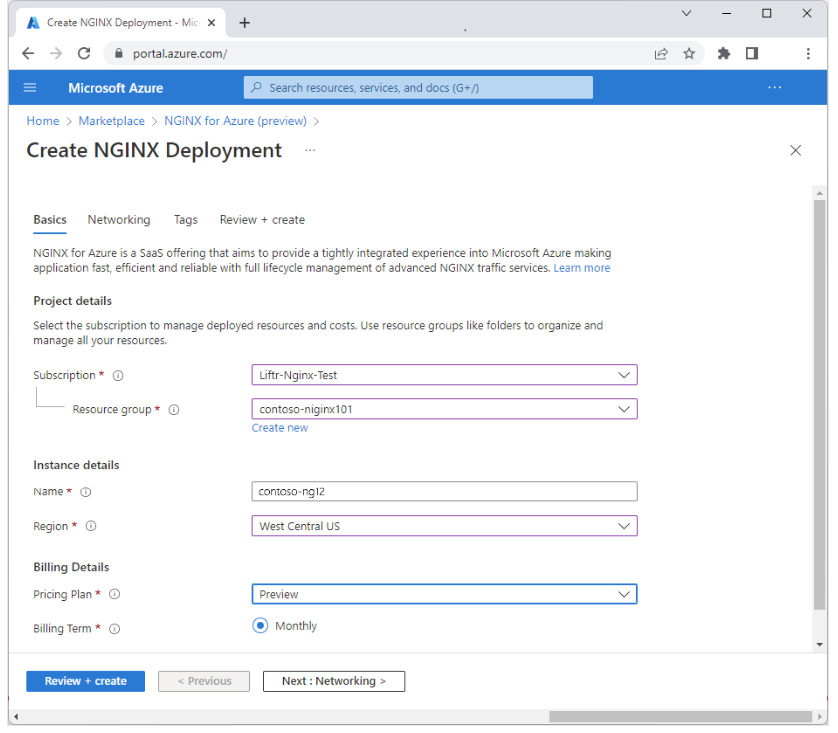Open the ellipsis menu in the Azure top bar
Screen dimensions: 838x733
775,87
